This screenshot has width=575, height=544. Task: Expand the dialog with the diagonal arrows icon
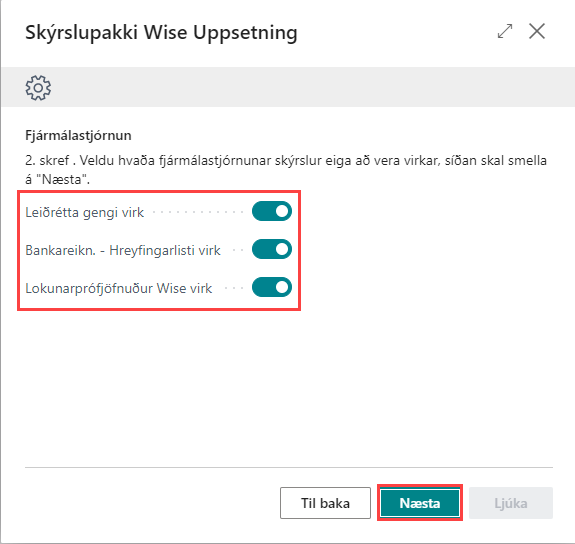coord(505,31)
